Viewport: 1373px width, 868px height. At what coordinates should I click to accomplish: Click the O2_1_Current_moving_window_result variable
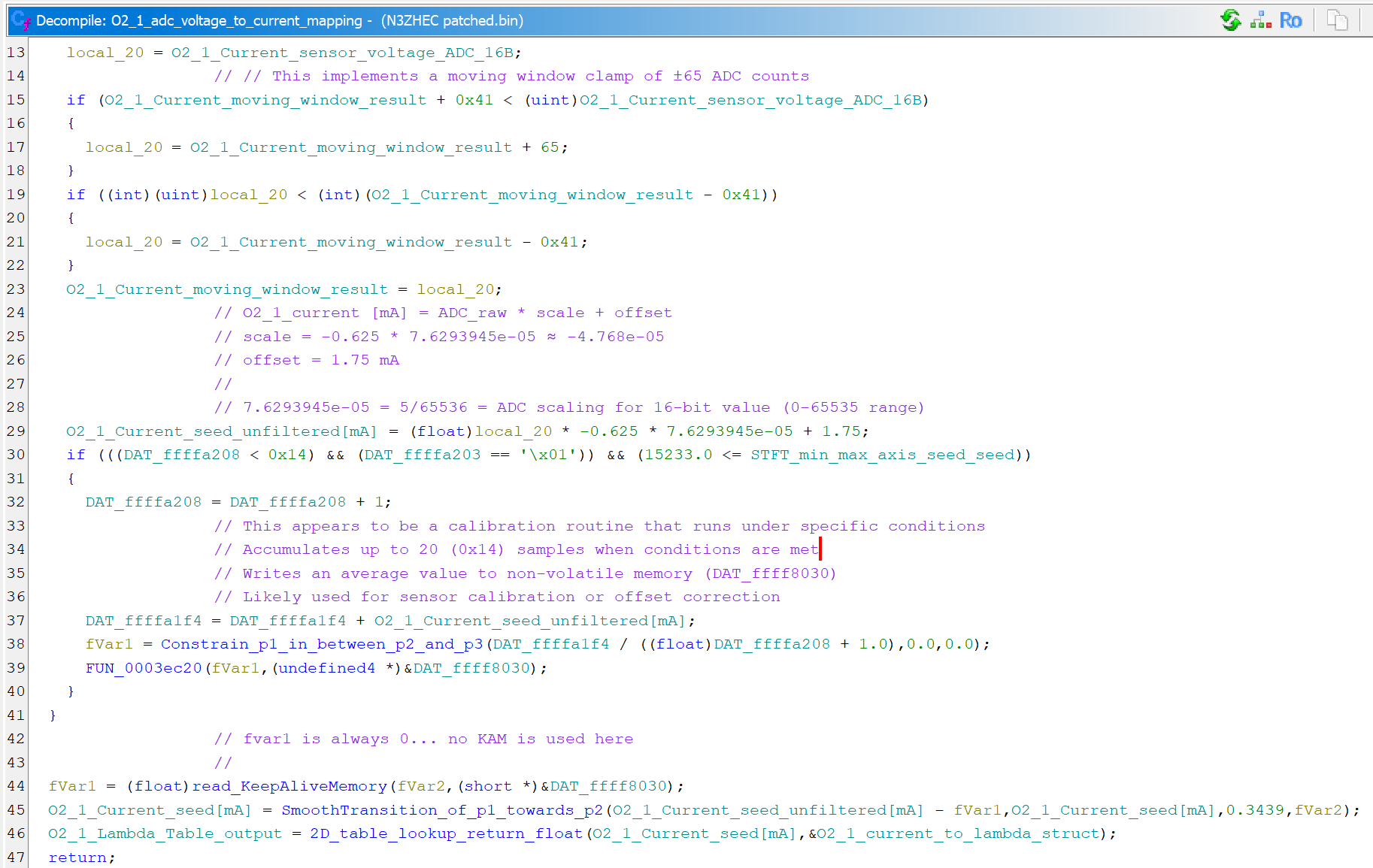tap(227, 289)
